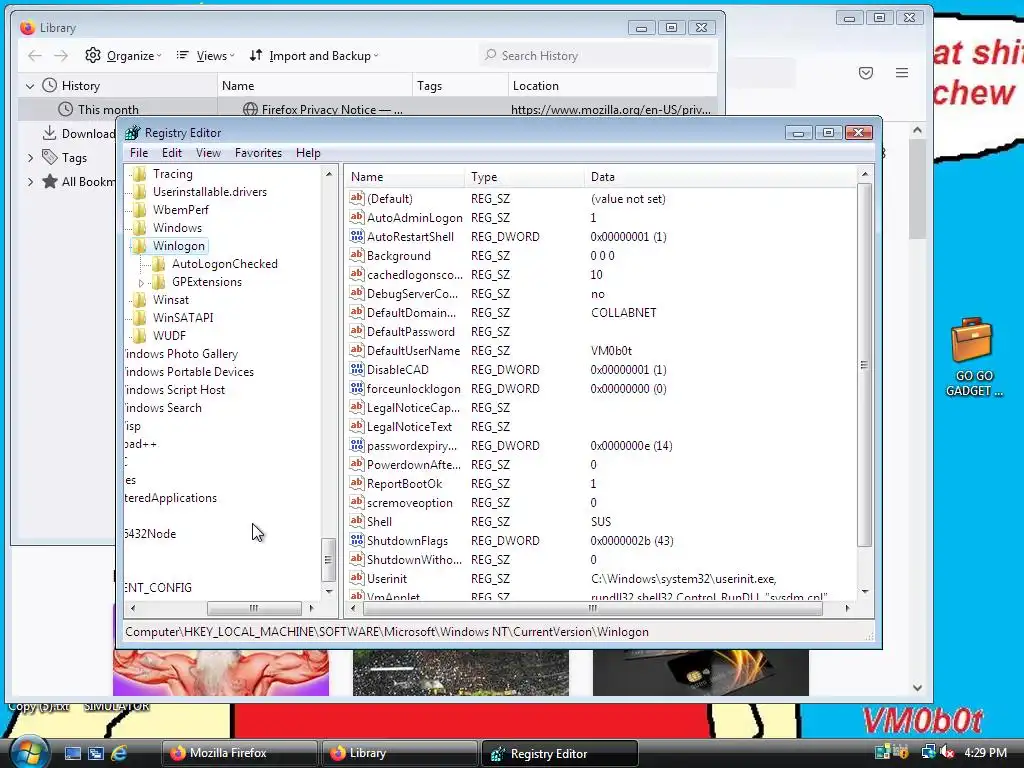Select the WbemPerf key folder icon

pyautogui.click(x=139, y=210)
